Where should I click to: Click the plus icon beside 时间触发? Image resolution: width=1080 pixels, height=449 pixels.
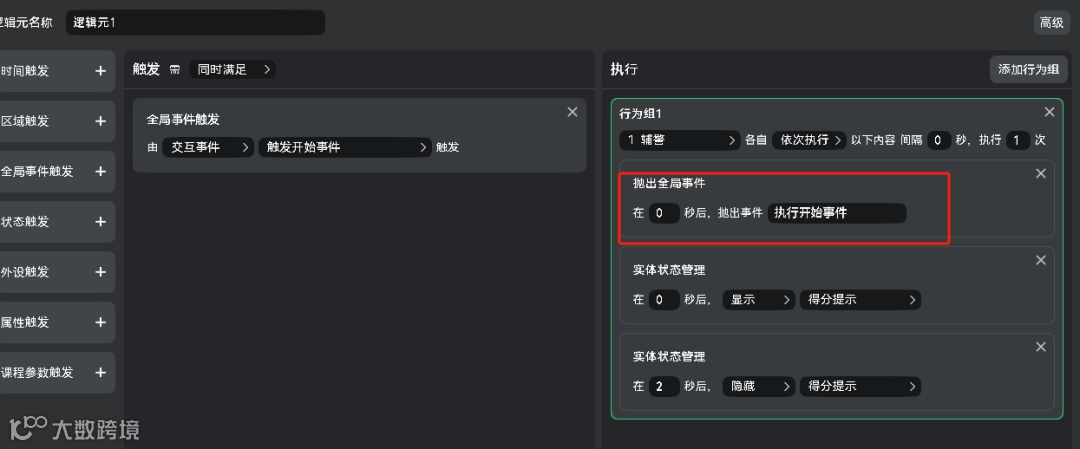click(100, 71)
